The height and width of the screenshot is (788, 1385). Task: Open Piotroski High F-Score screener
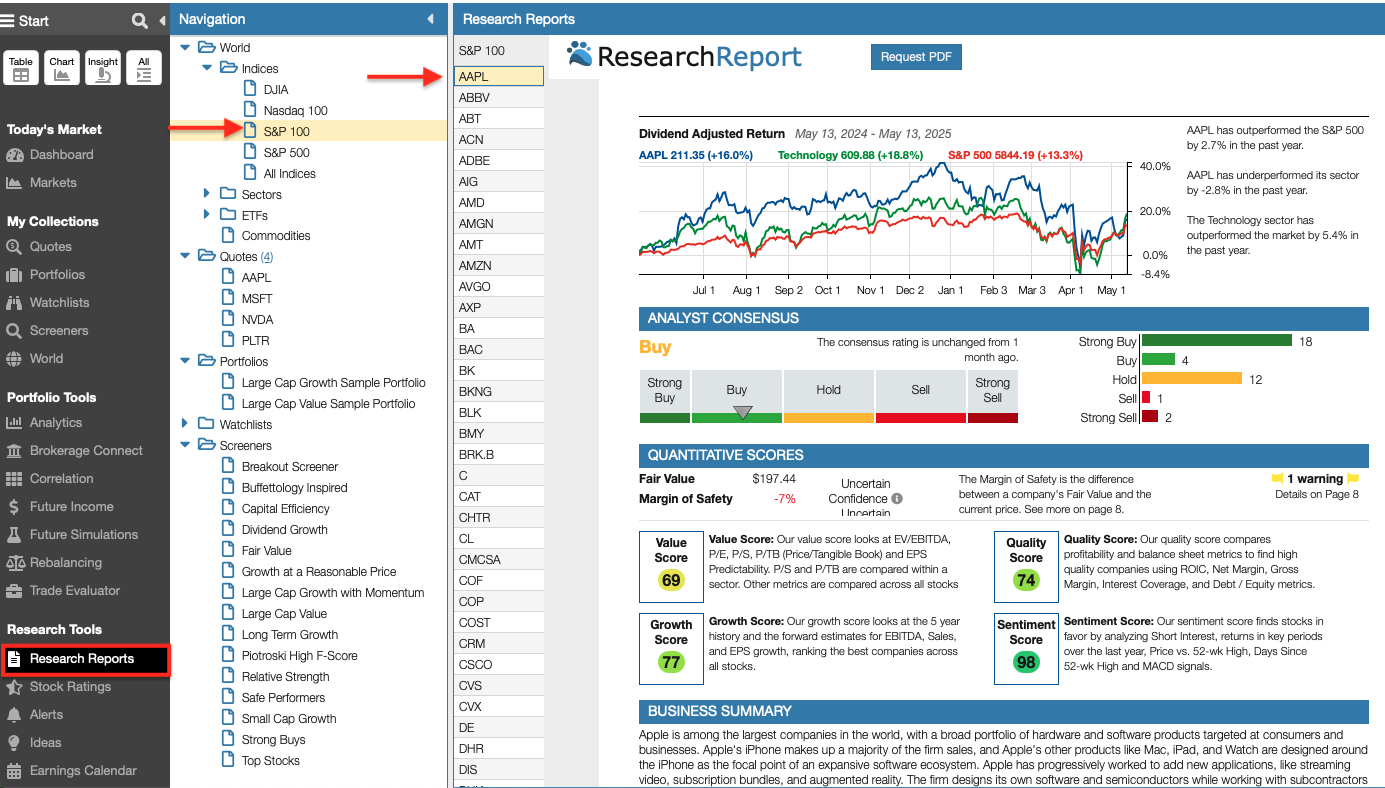(299, 656)
